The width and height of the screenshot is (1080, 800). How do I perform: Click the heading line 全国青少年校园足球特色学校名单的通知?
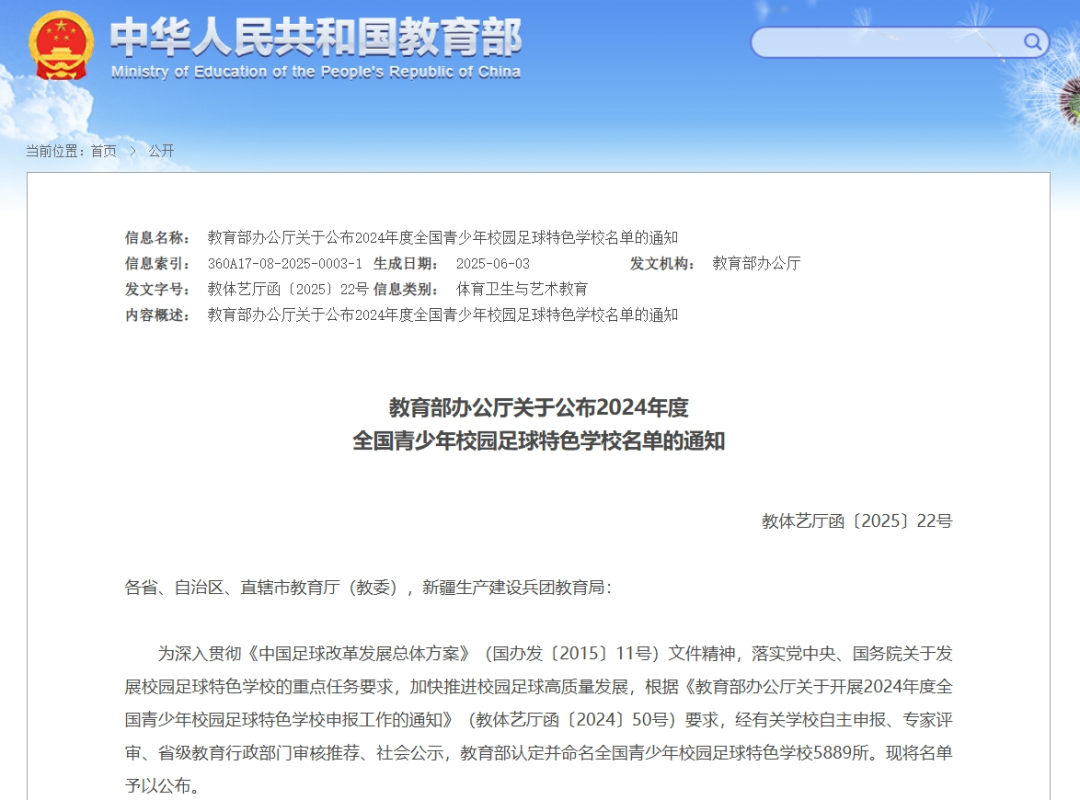pos(539,441)
